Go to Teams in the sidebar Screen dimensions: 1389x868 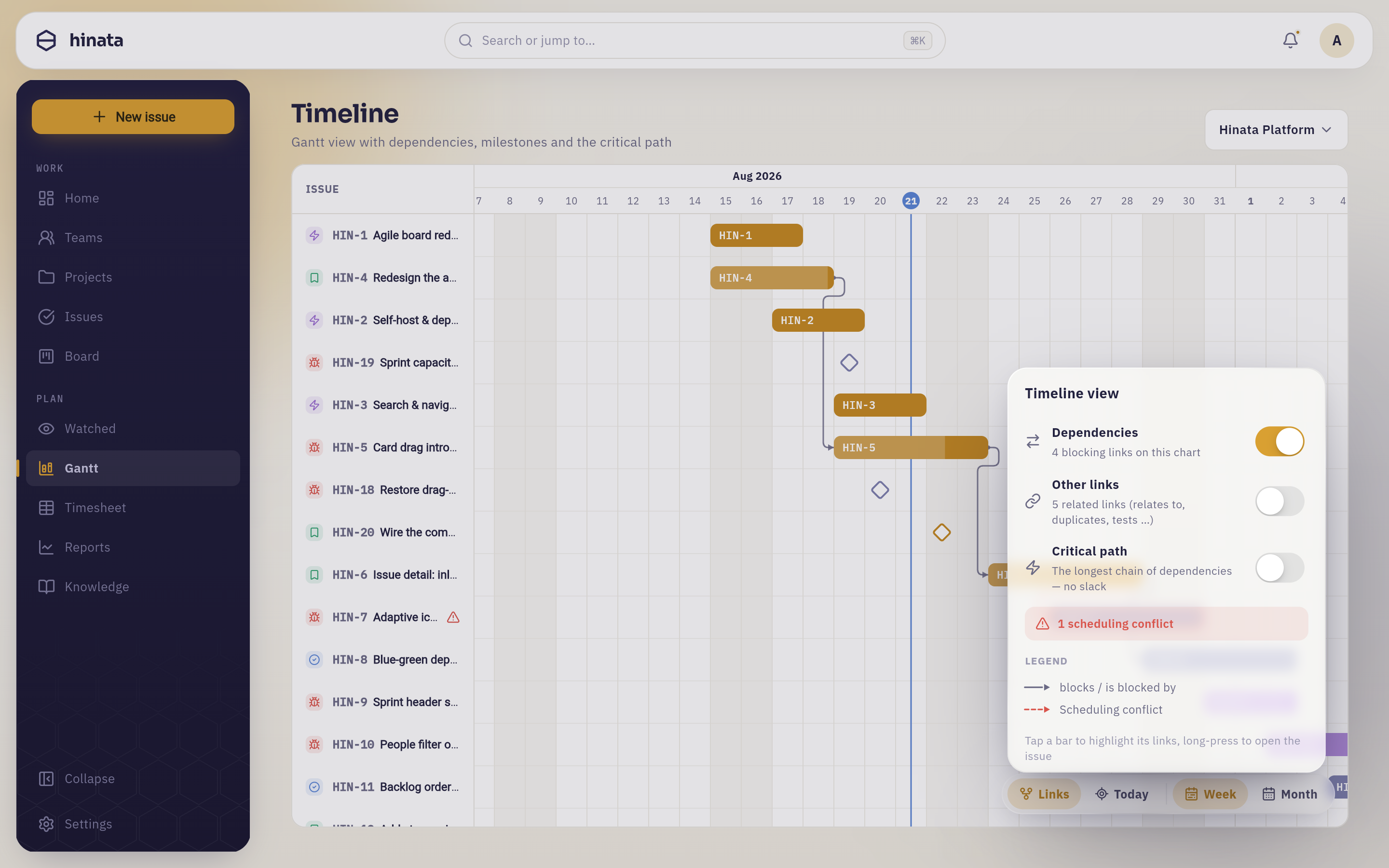point(133,238)
